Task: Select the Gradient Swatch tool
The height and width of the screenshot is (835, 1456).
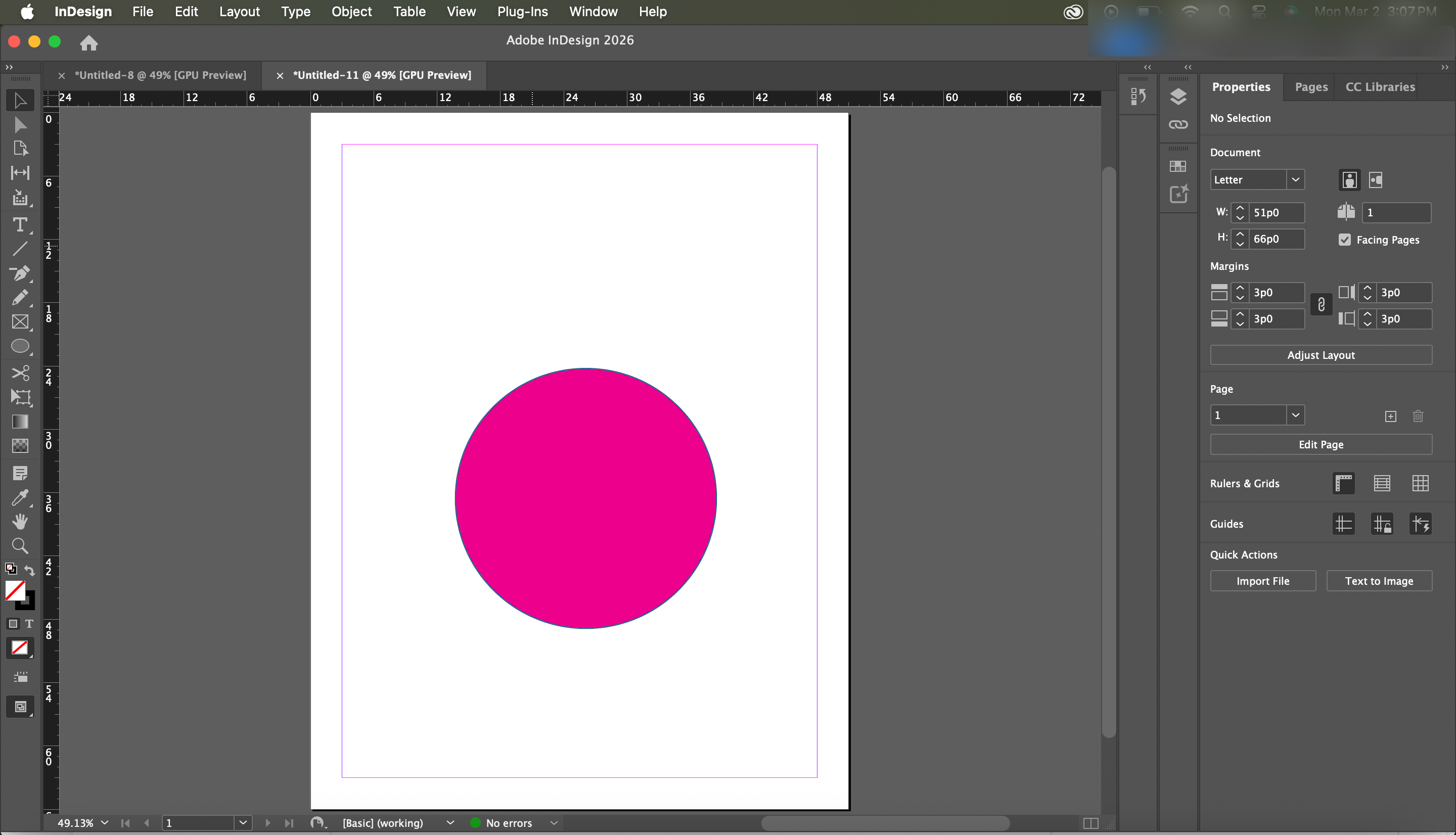Action: (x=20, y=422)
